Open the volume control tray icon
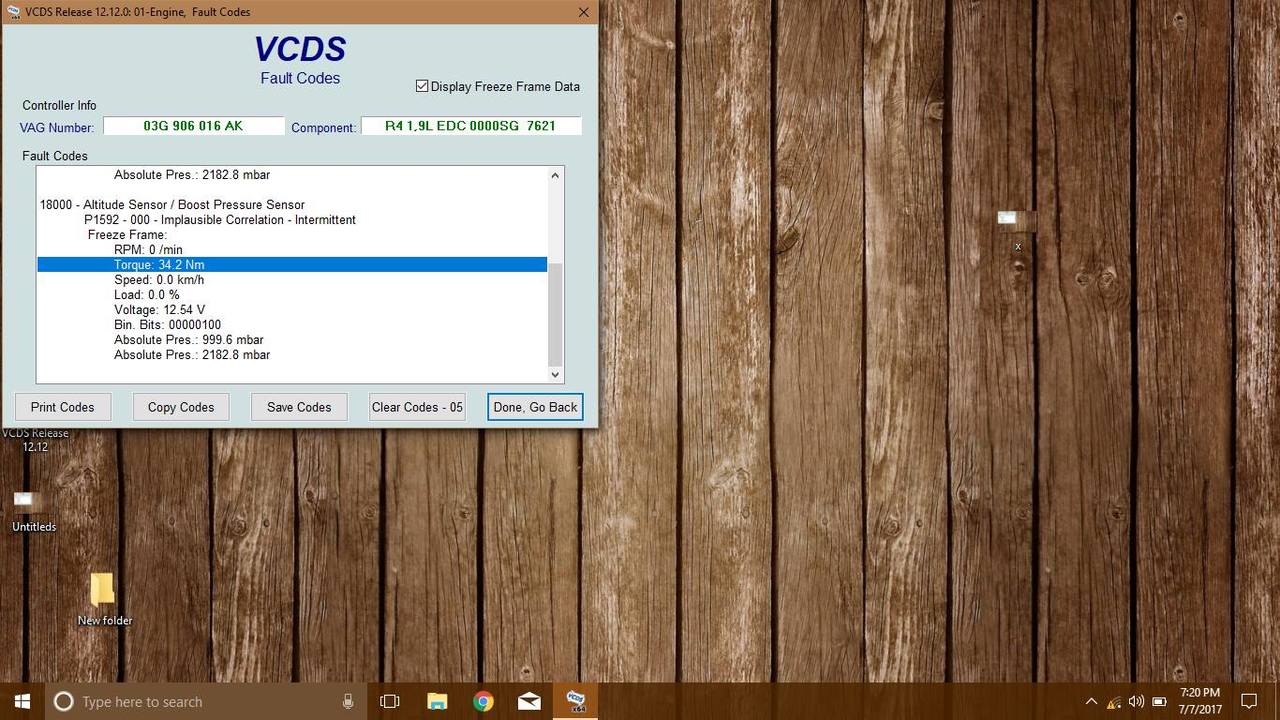 point(1137,702)
